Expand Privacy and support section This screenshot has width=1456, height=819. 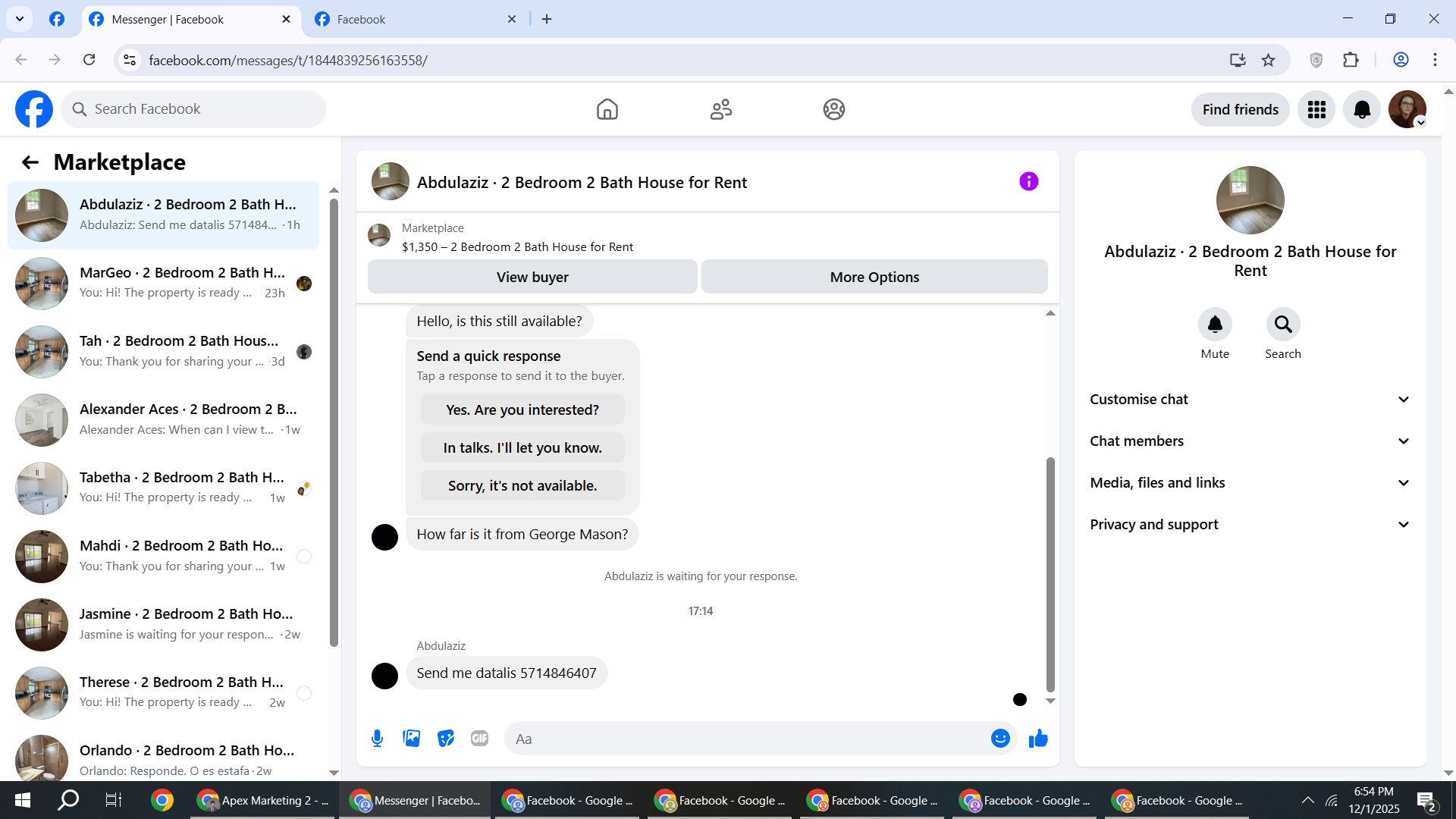(x=1250, y=525)
